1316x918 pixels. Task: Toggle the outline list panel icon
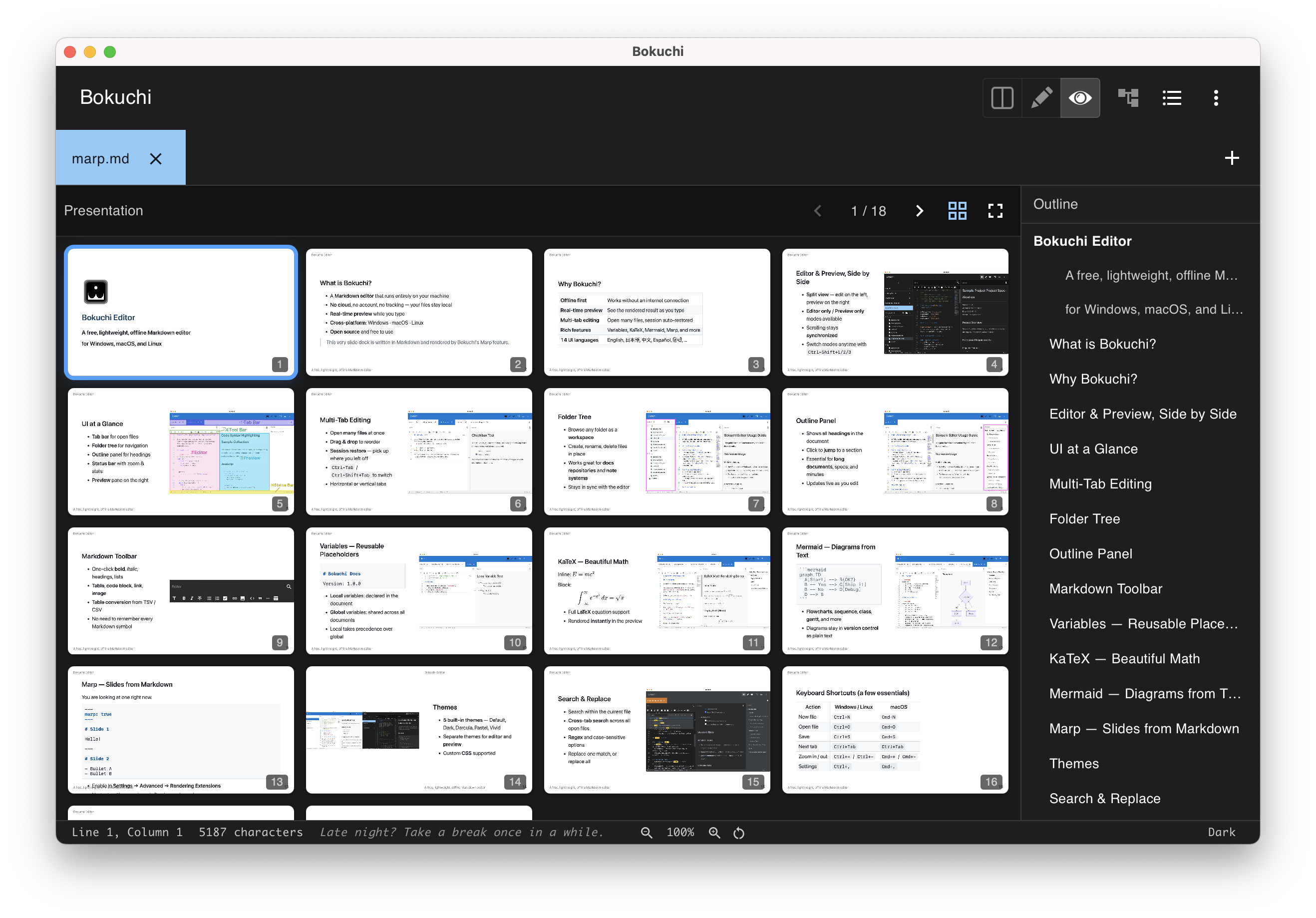tap(1172, 98)
